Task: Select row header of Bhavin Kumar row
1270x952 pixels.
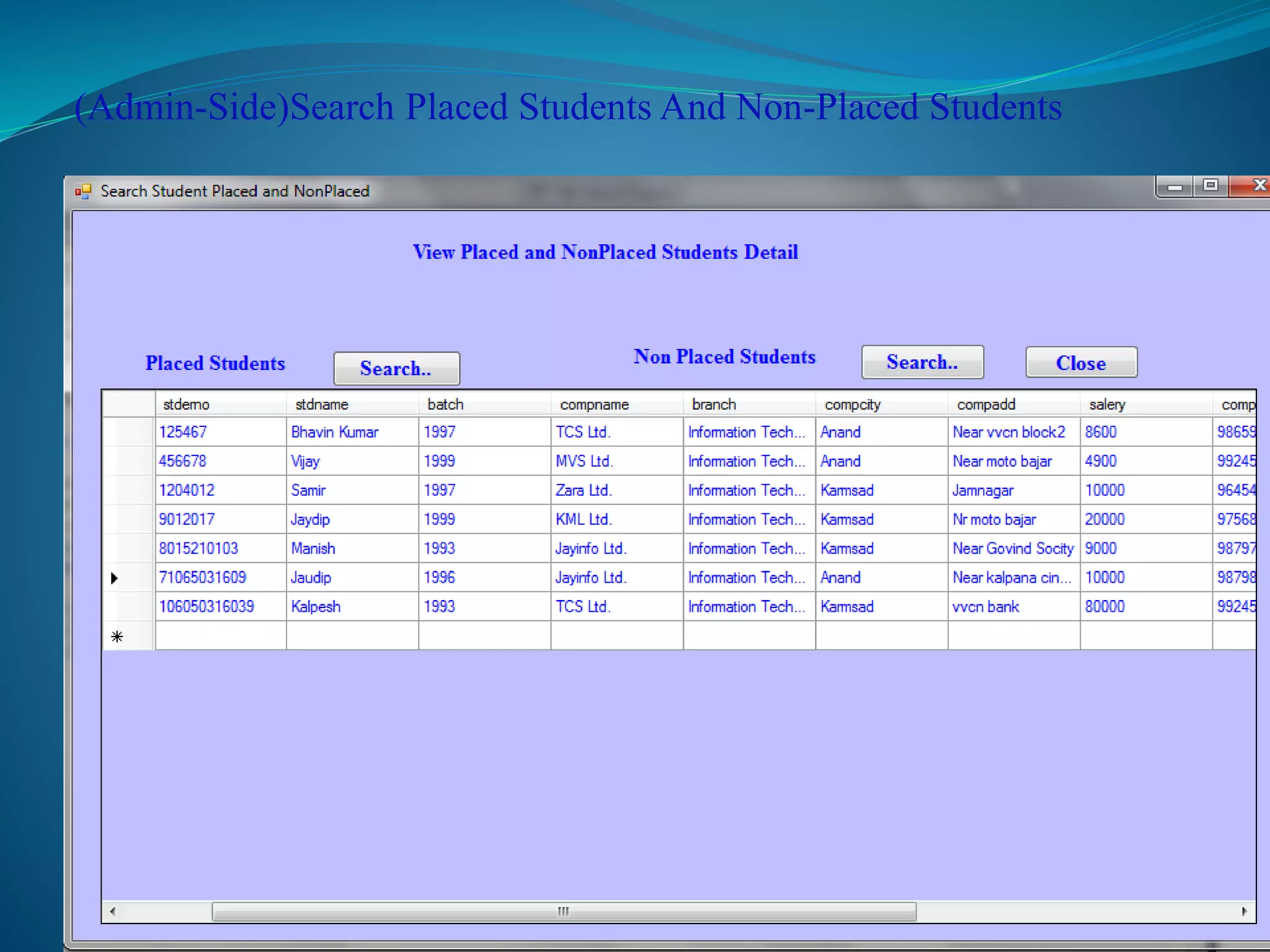Action: point(128,432)
